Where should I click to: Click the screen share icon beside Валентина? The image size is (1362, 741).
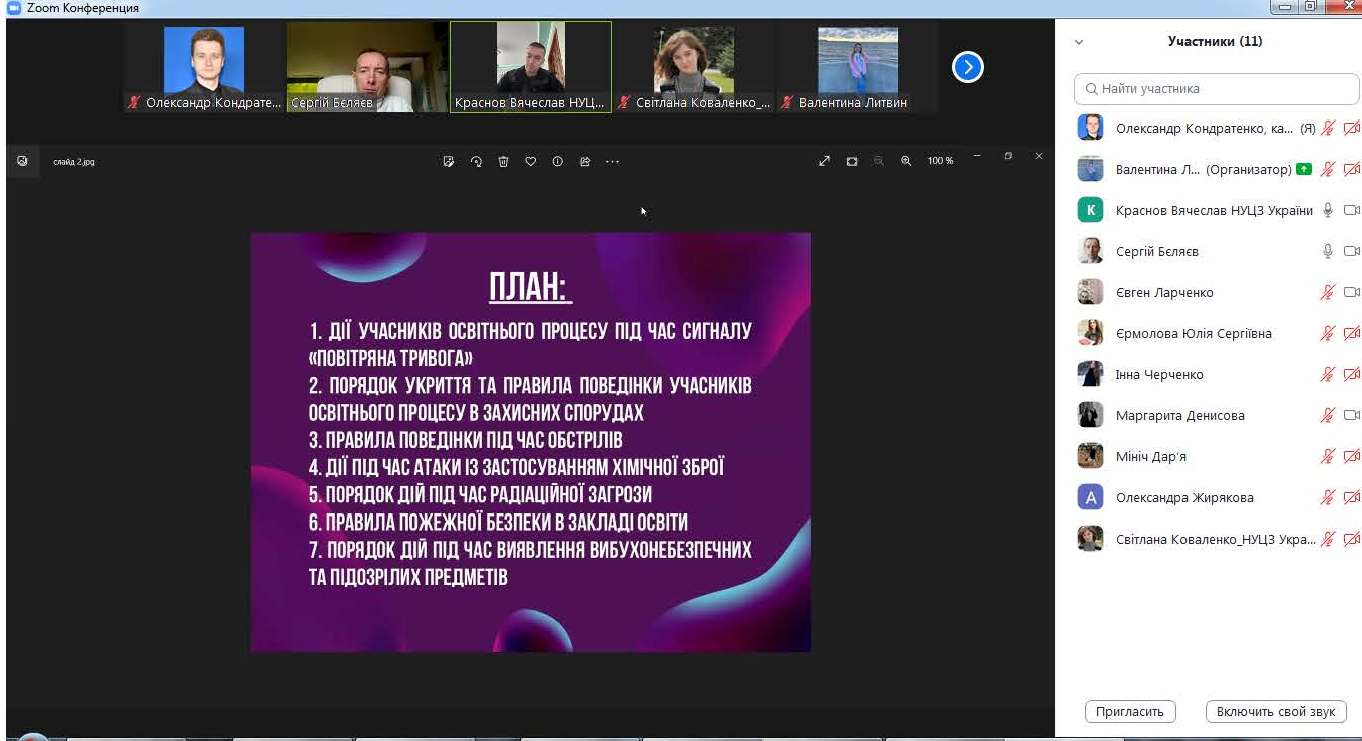(1303, 169)
